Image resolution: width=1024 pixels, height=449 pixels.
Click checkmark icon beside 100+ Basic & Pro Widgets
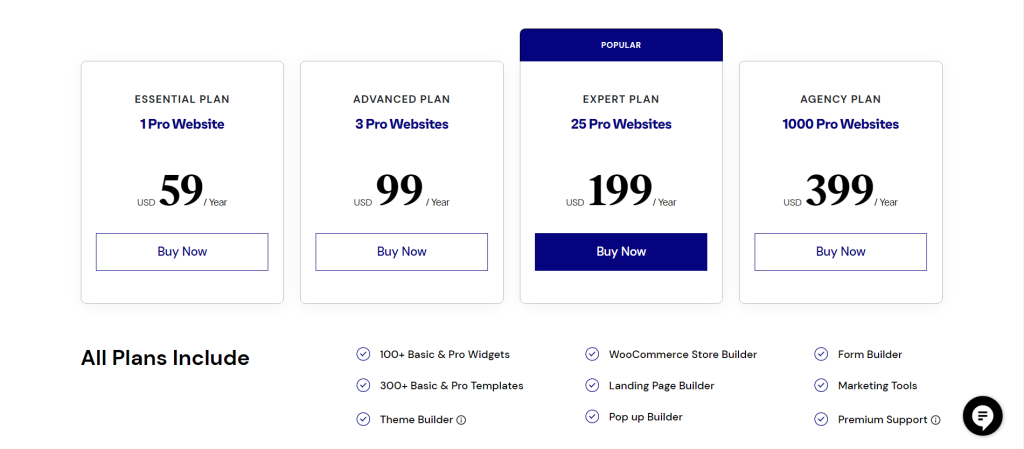[x=362, y=354]
